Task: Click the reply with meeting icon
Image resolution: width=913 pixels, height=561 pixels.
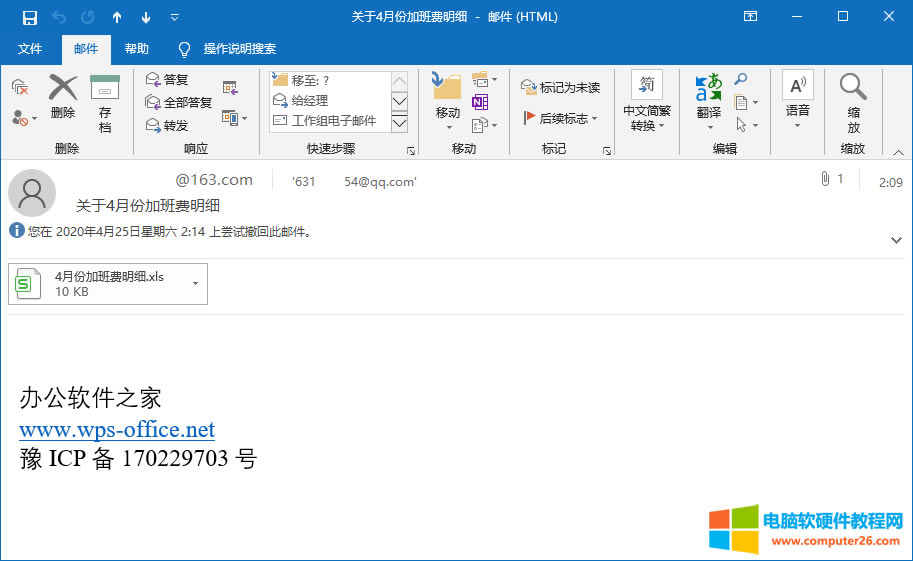Action: (x=231, y=88)
